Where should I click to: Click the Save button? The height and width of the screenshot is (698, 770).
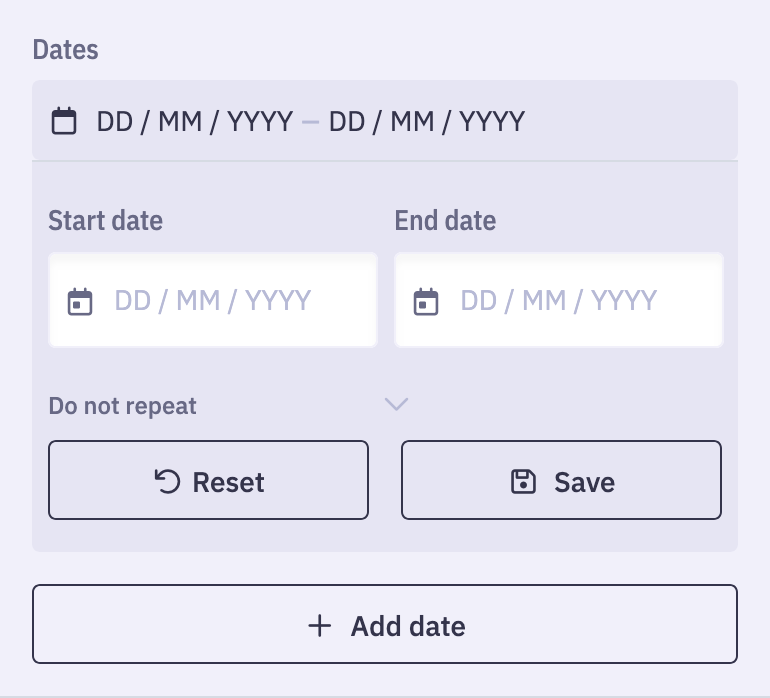click(561, 480)
